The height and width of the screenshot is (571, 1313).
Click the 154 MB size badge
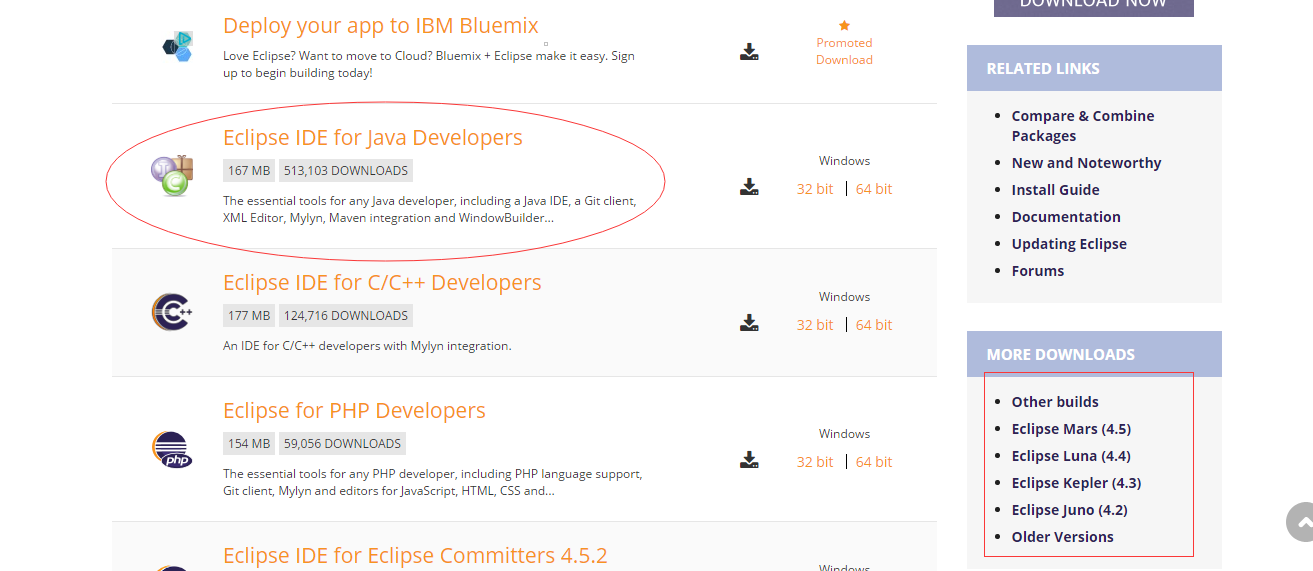249,443
